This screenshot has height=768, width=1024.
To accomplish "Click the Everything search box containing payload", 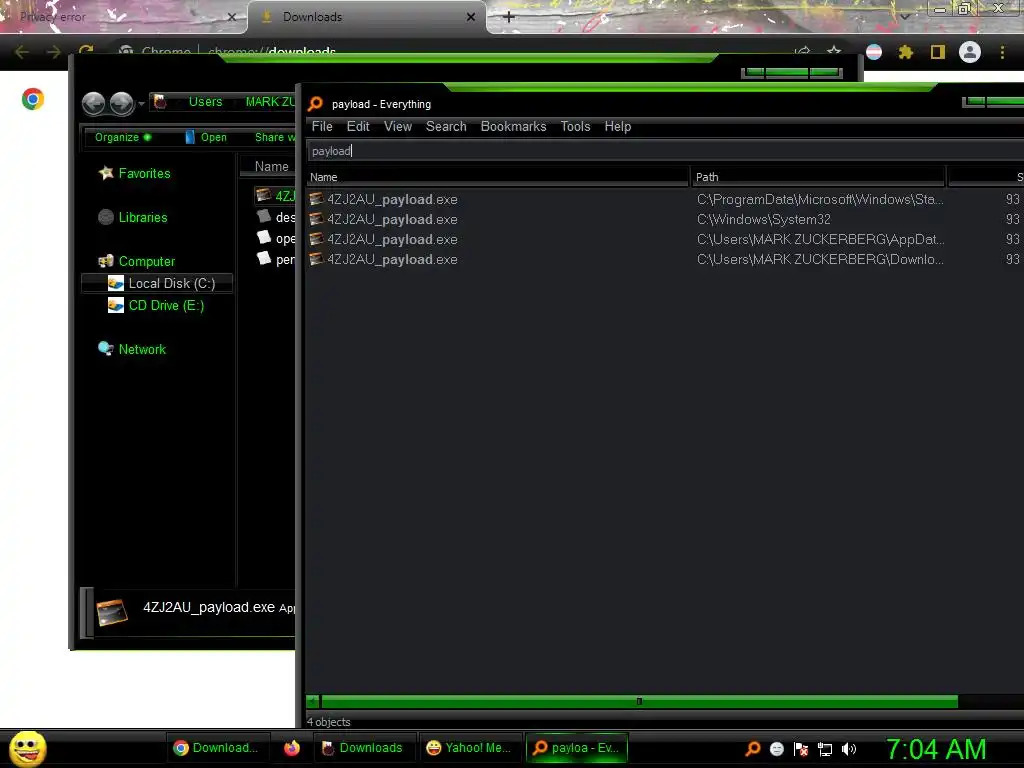I will (x=665, y=151).
